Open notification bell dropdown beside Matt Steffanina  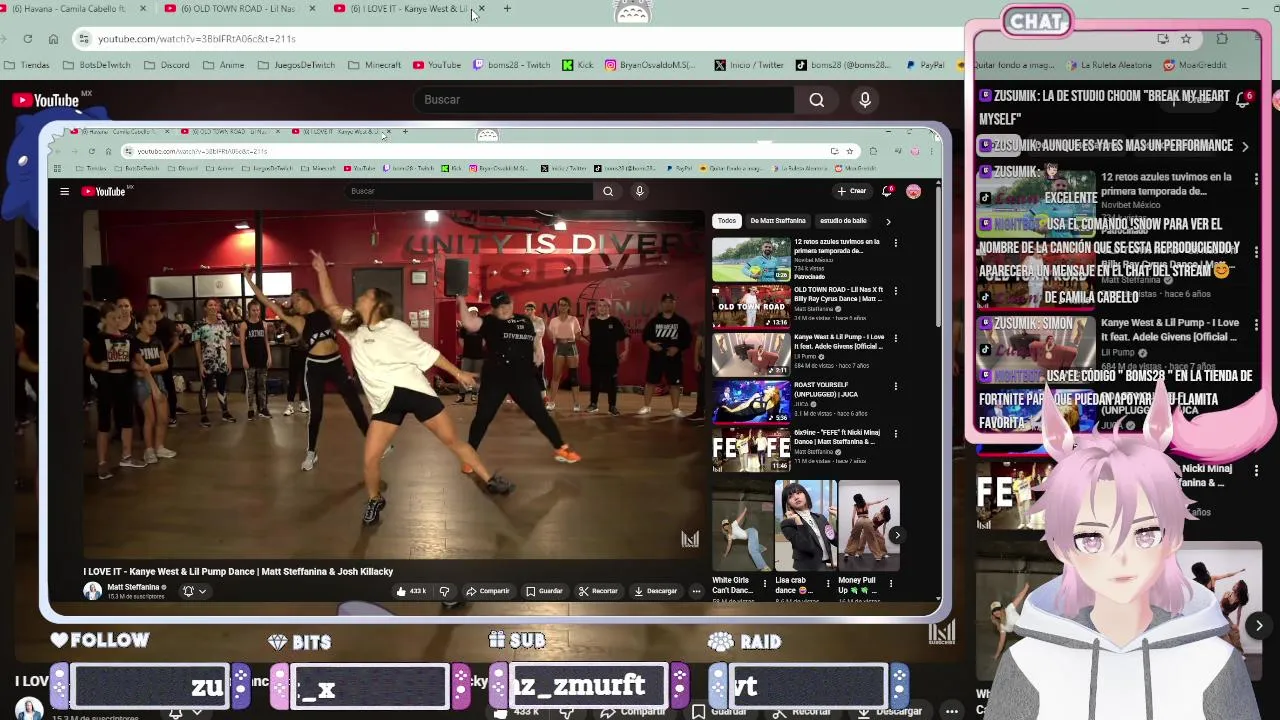point(194,591)
